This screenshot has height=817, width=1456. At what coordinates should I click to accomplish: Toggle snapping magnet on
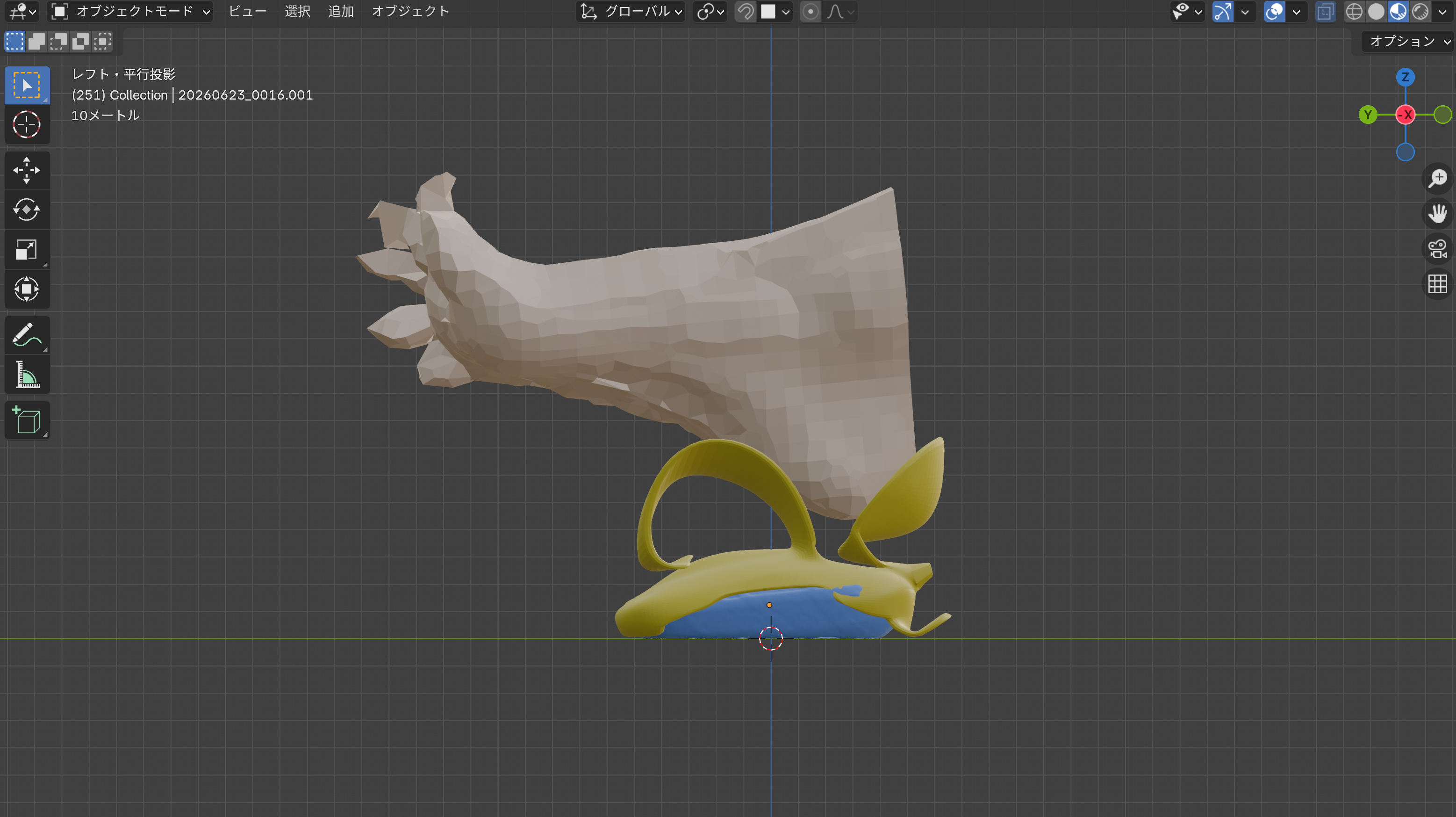tap(746, 11)
